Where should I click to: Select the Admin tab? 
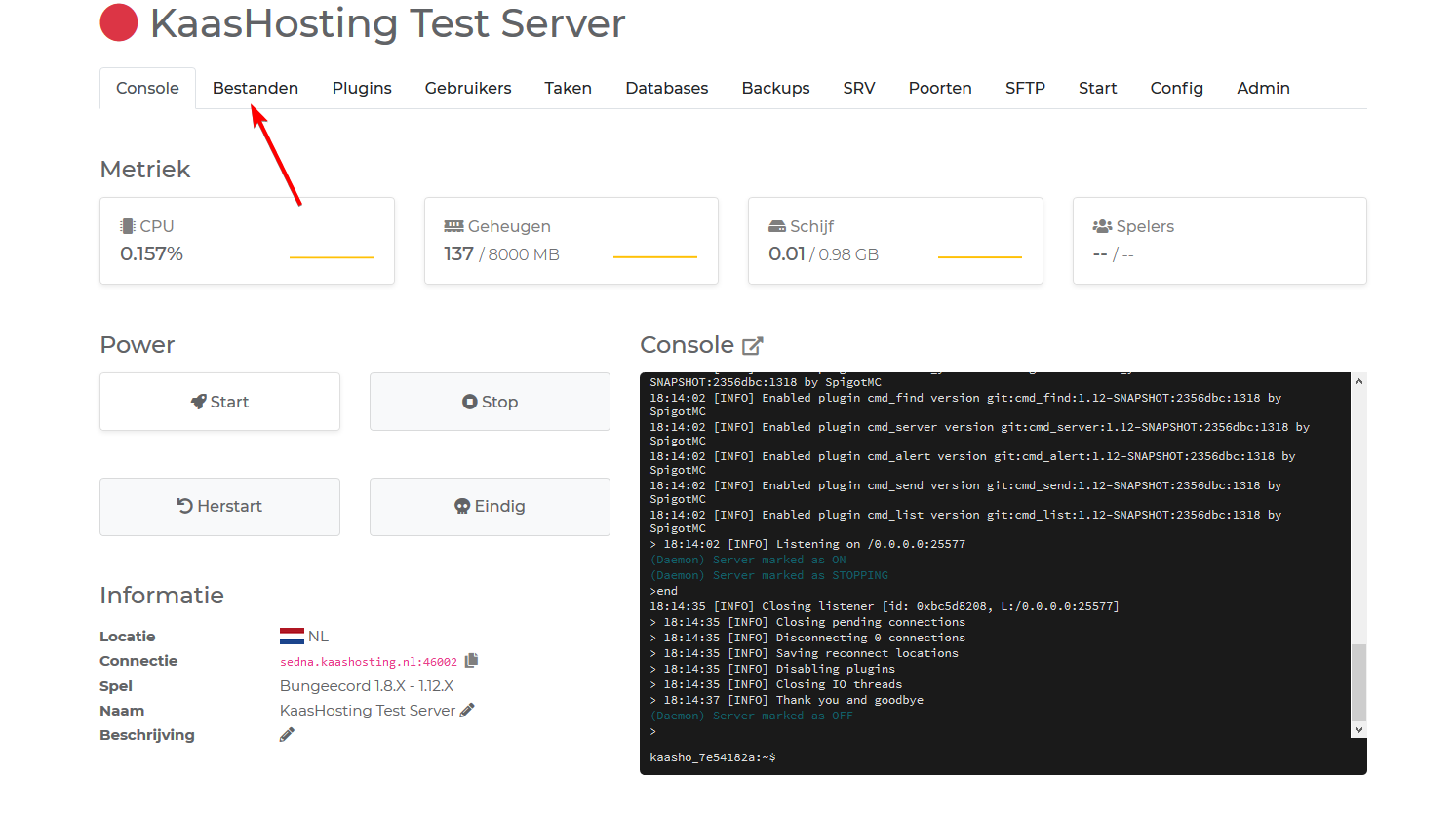tap(1263, 88)
